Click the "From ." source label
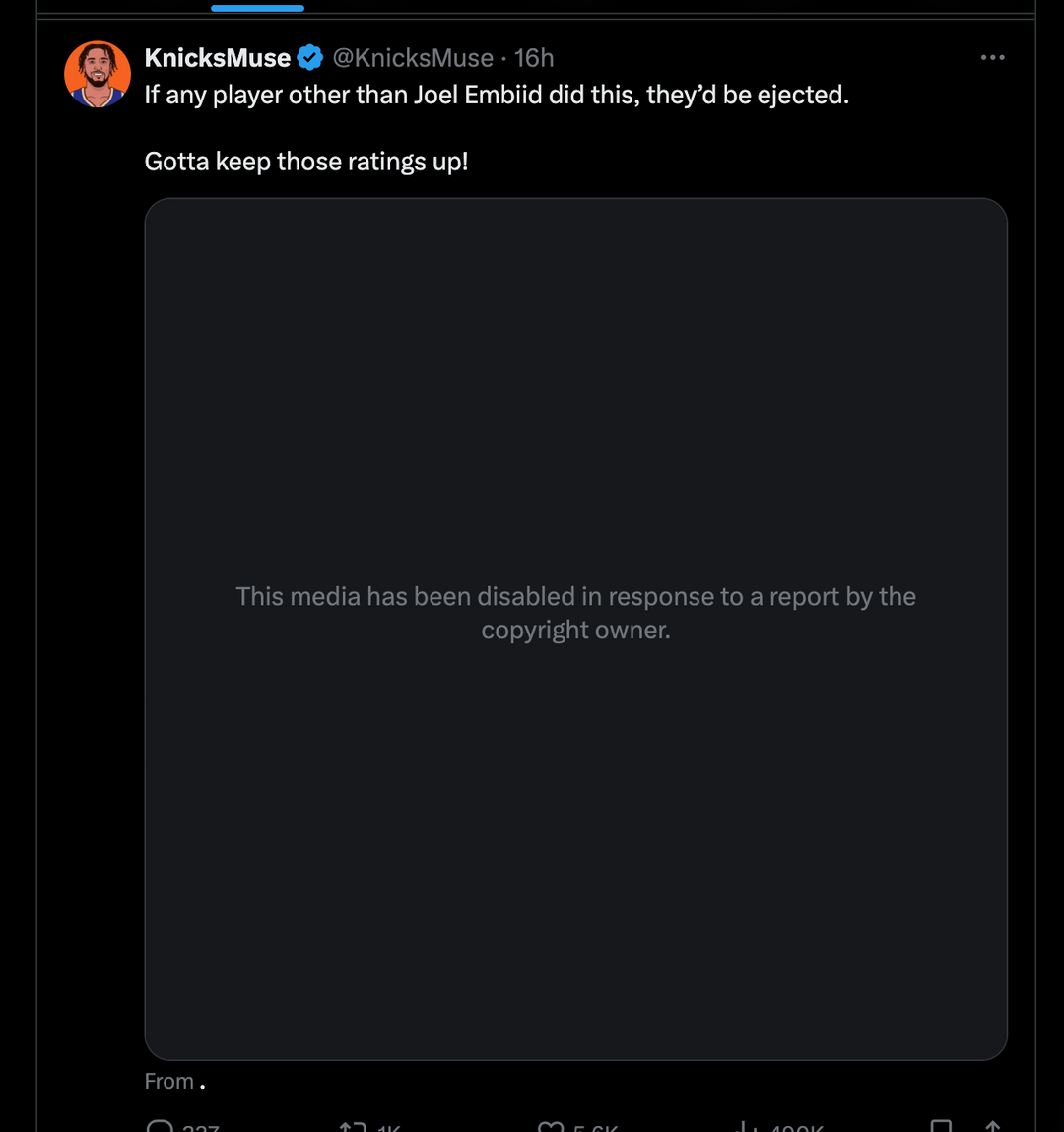This screenshot has width=1064, height=1132. click(174, 1081)
